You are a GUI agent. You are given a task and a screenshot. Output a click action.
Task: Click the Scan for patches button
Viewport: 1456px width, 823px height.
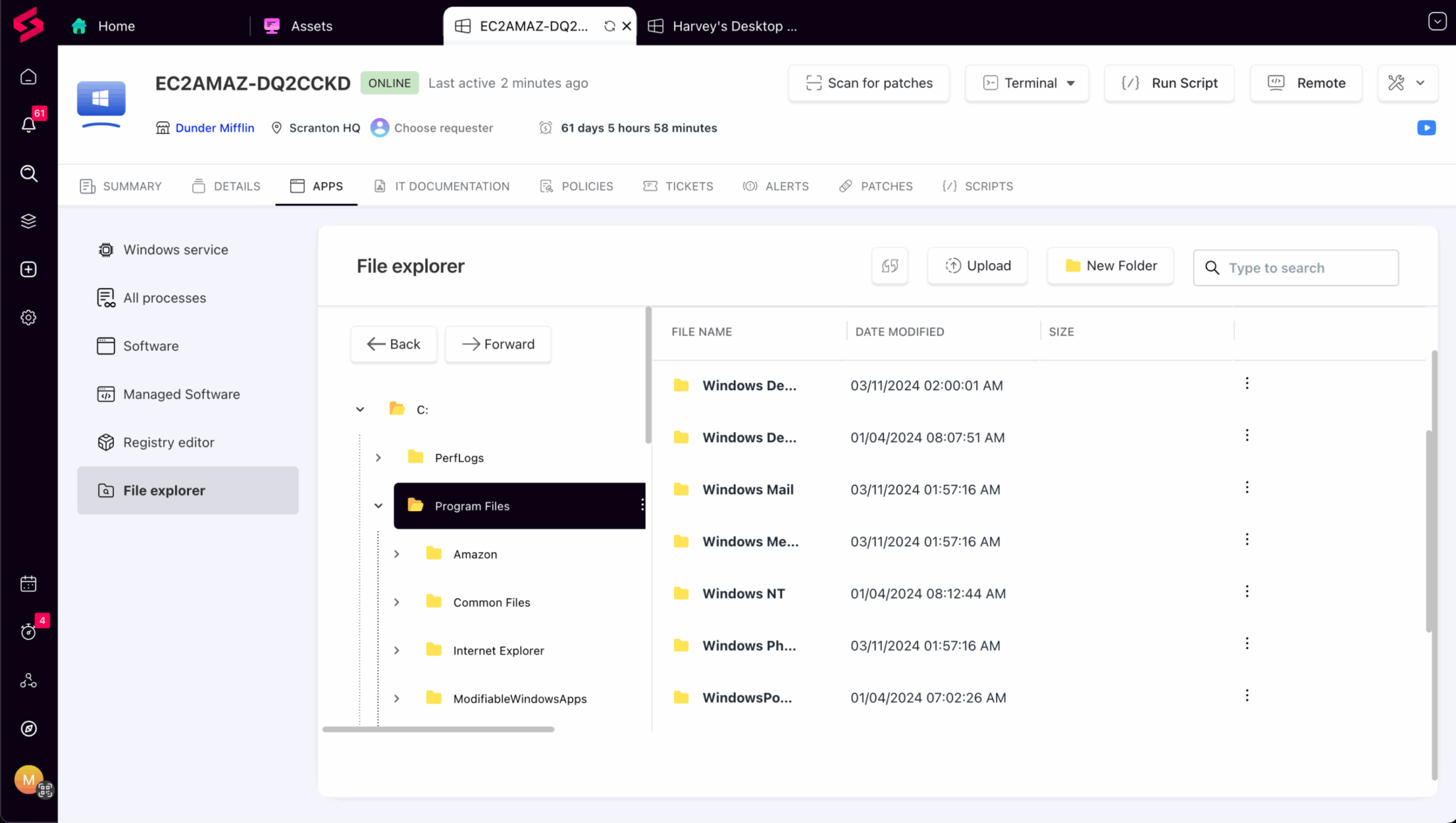(869, 83)
